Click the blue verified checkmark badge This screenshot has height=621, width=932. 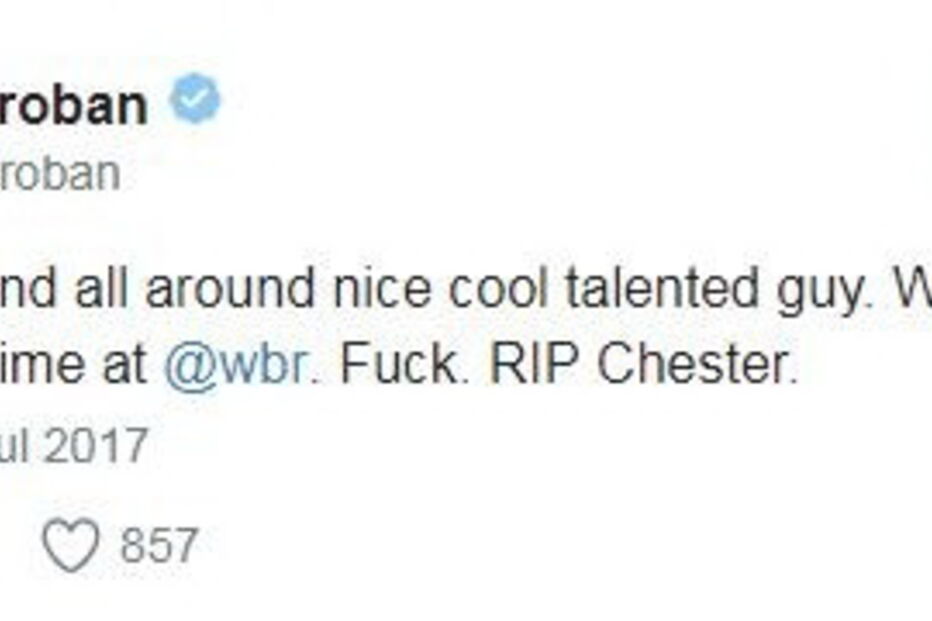tap(195, 98)
